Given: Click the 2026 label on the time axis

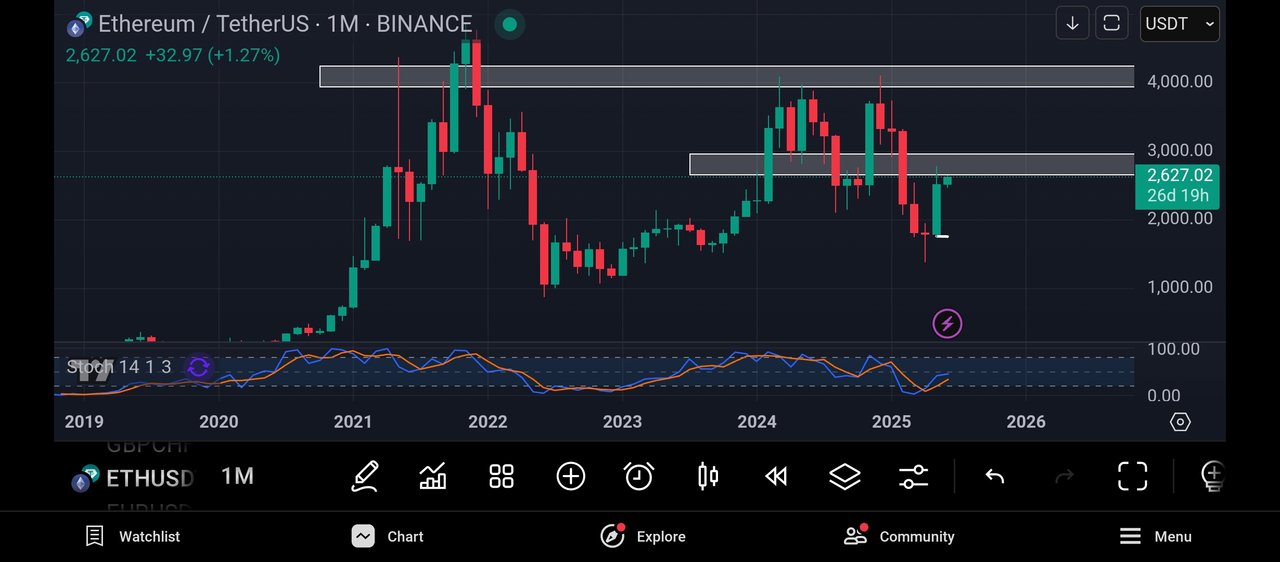Looking at the screenshot, I should 1026,422.
